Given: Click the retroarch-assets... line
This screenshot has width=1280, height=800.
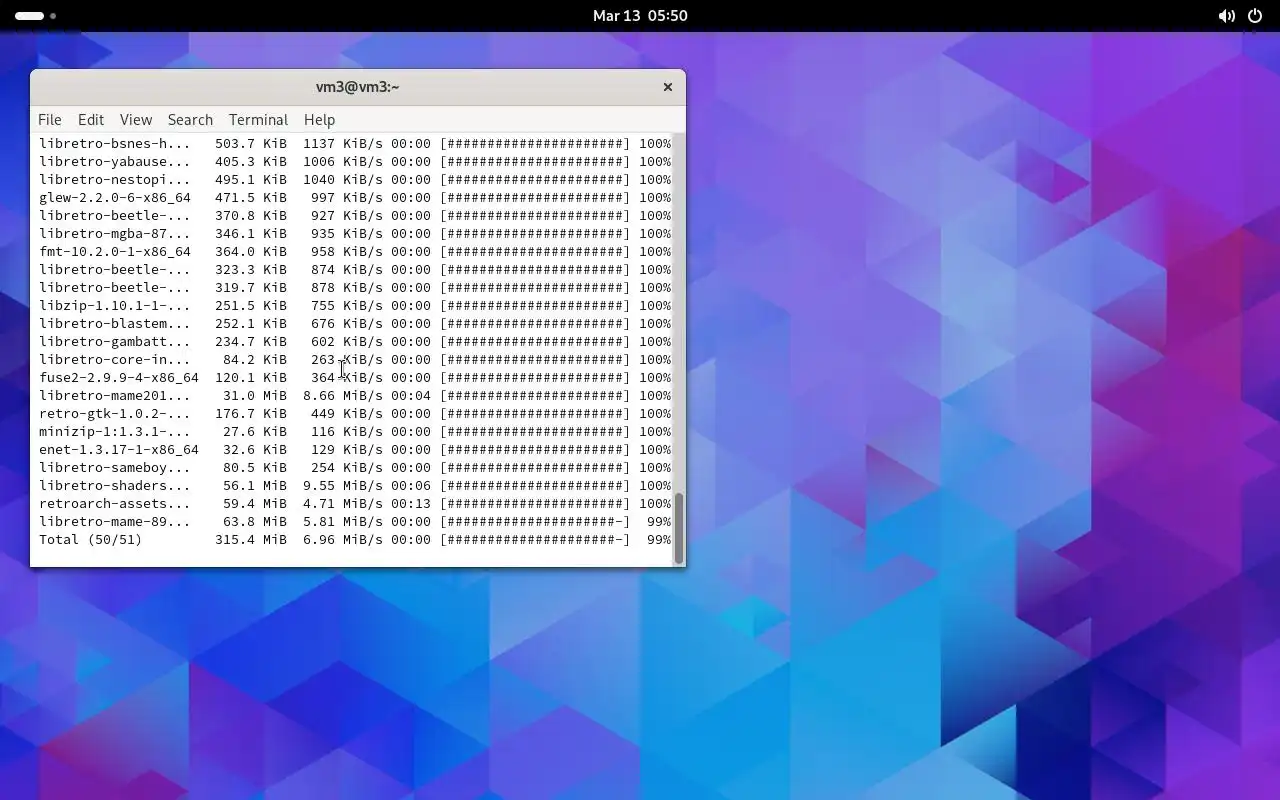Looking at the screenshot, I should (355, 503).
